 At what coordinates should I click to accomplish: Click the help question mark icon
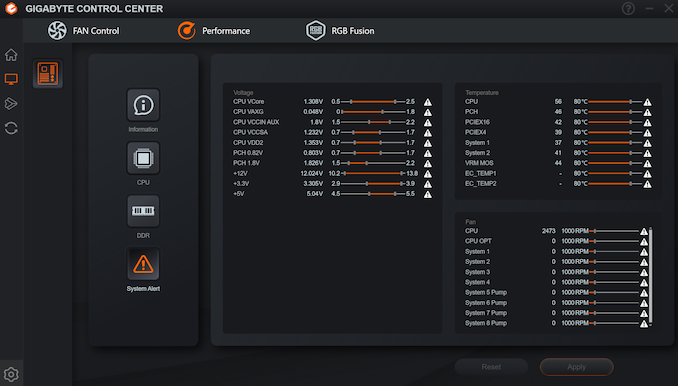pos(628,9)
